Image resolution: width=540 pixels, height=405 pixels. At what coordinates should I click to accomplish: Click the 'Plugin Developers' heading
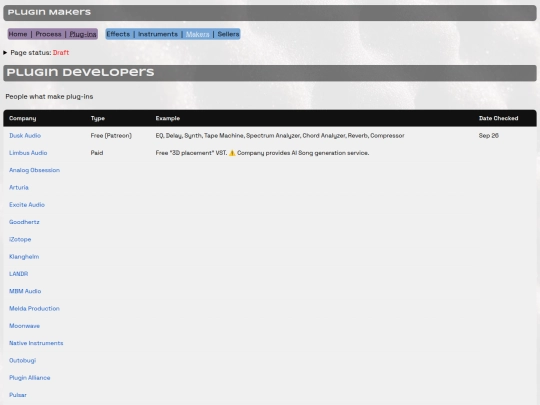[x=80, y=73]
